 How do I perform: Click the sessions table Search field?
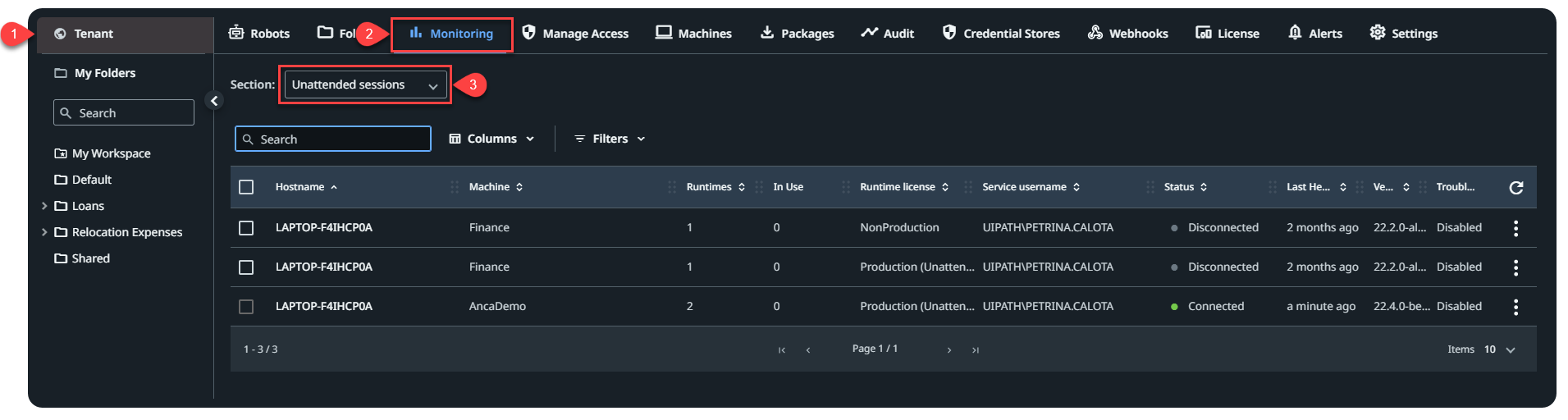tap(333, 139)
